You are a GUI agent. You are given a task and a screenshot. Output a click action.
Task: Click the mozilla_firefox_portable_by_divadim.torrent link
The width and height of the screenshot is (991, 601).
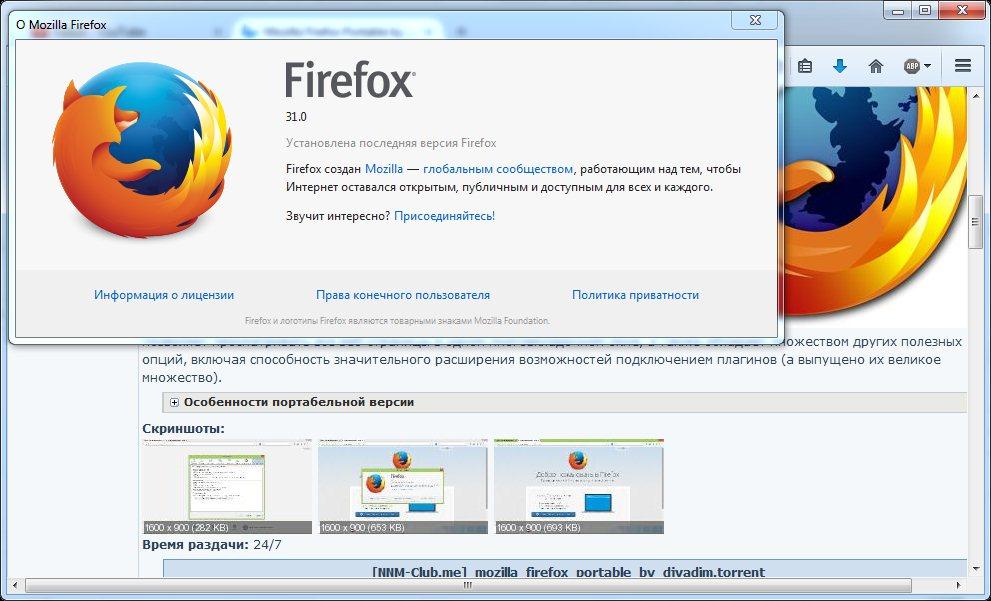pyautogui.click(x=568, y=572)
